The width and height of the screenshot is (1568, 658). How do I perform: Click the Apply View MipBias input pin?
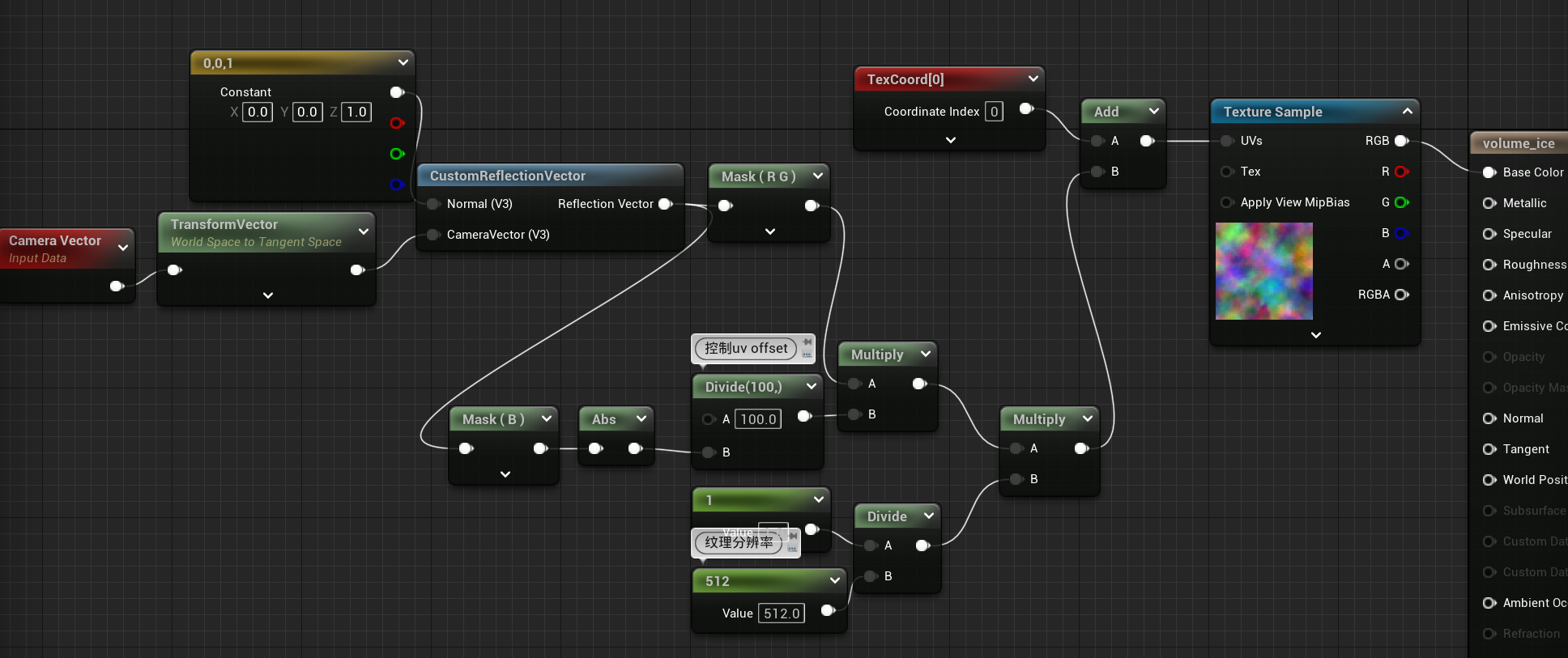(1227, 202)
